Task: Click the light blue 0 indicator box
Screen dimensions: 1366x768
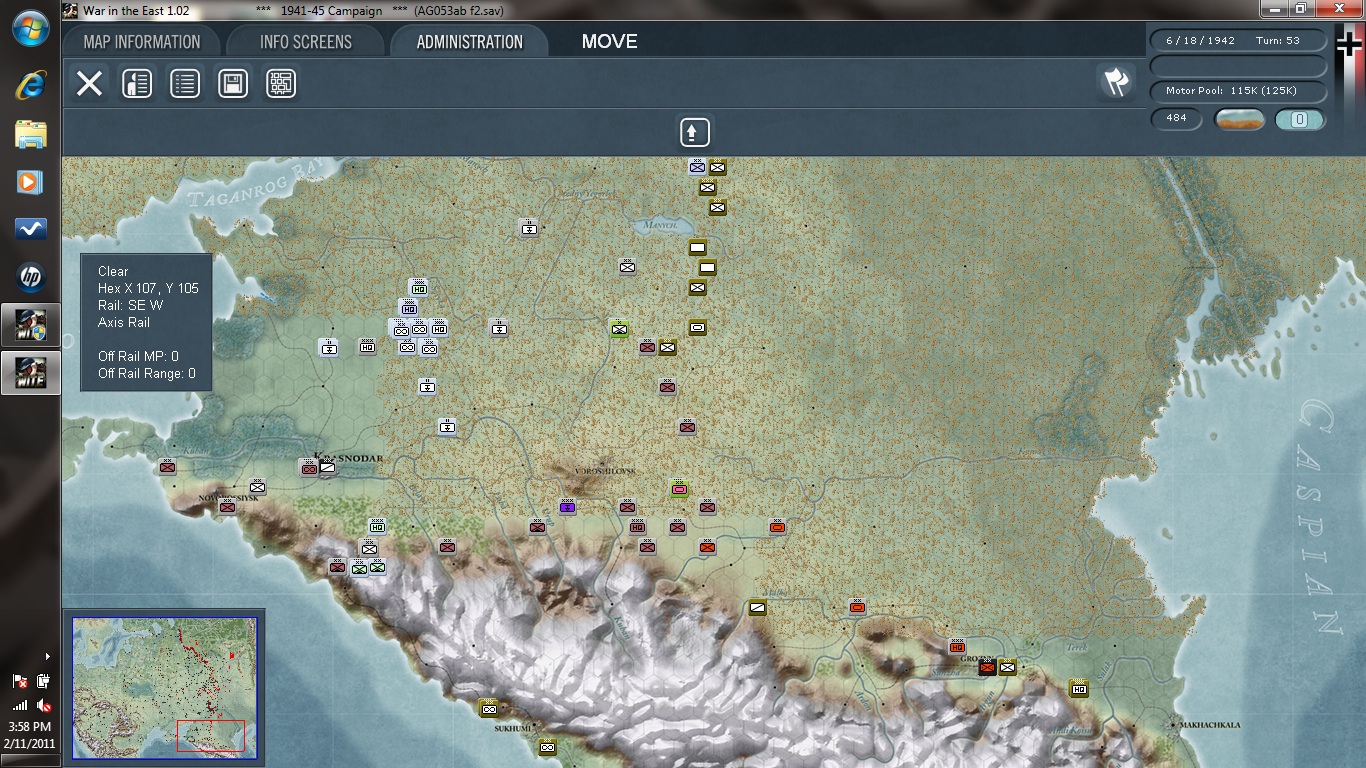Action: click(1300, 120)
